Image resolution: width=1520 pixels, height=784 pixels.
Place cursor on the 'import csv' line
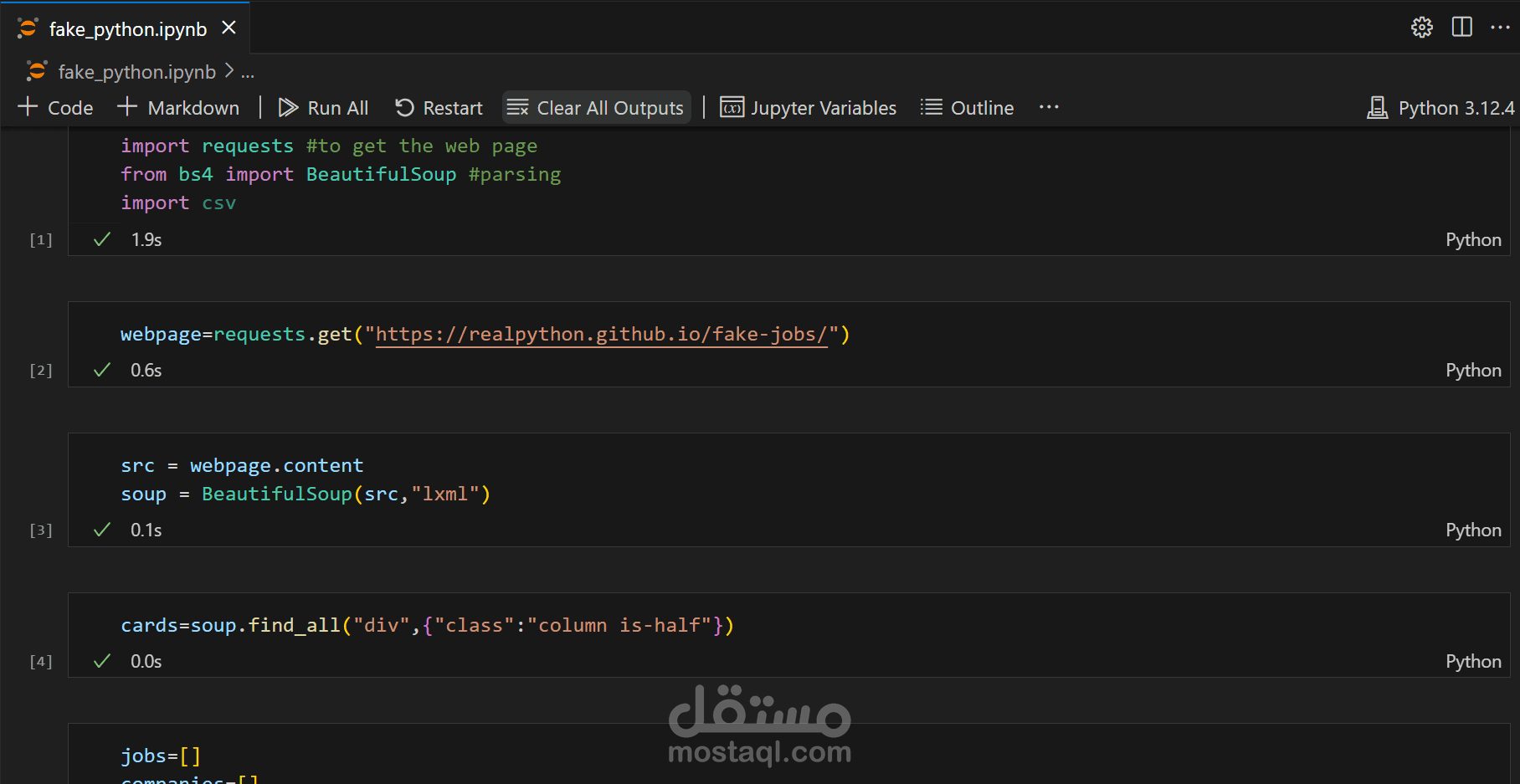[x=178, y=203]
